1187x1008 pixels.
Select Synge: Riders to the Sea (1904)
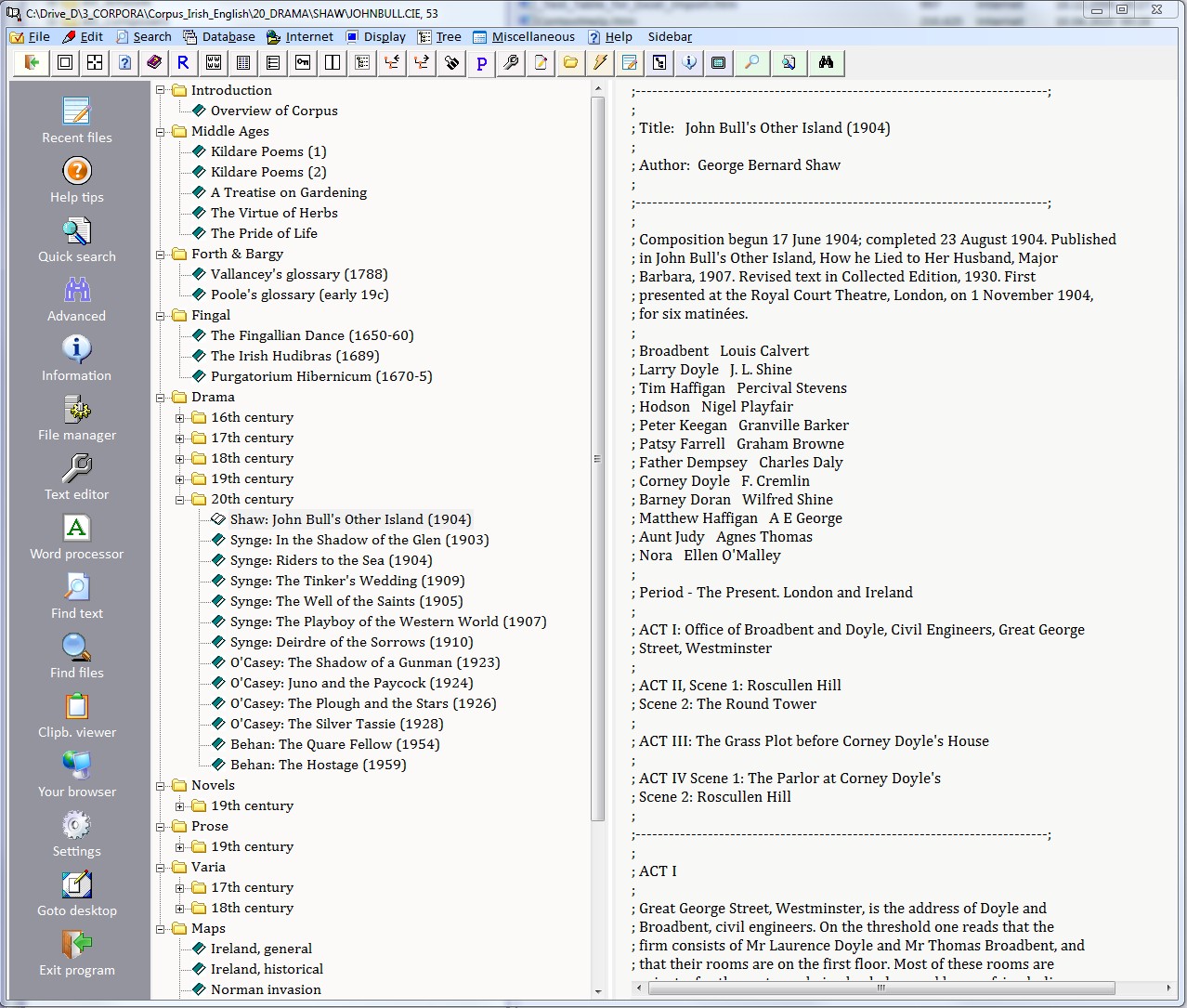(331, 560)
